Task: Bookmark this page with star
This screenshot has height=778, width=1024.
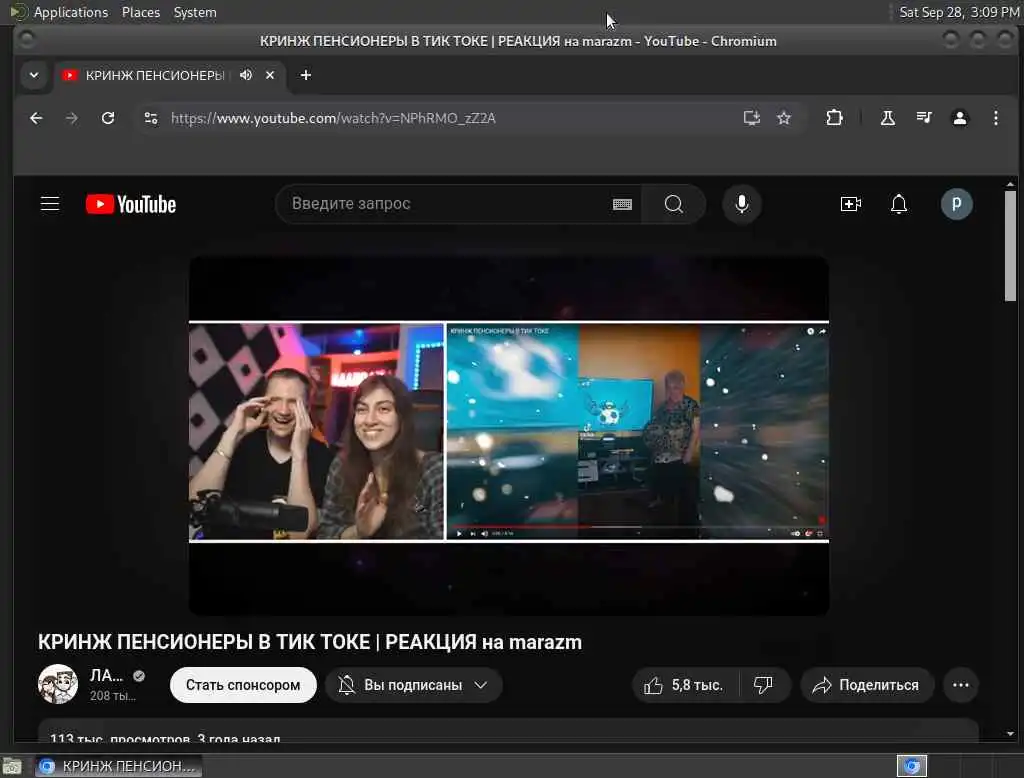Action: 784,118
